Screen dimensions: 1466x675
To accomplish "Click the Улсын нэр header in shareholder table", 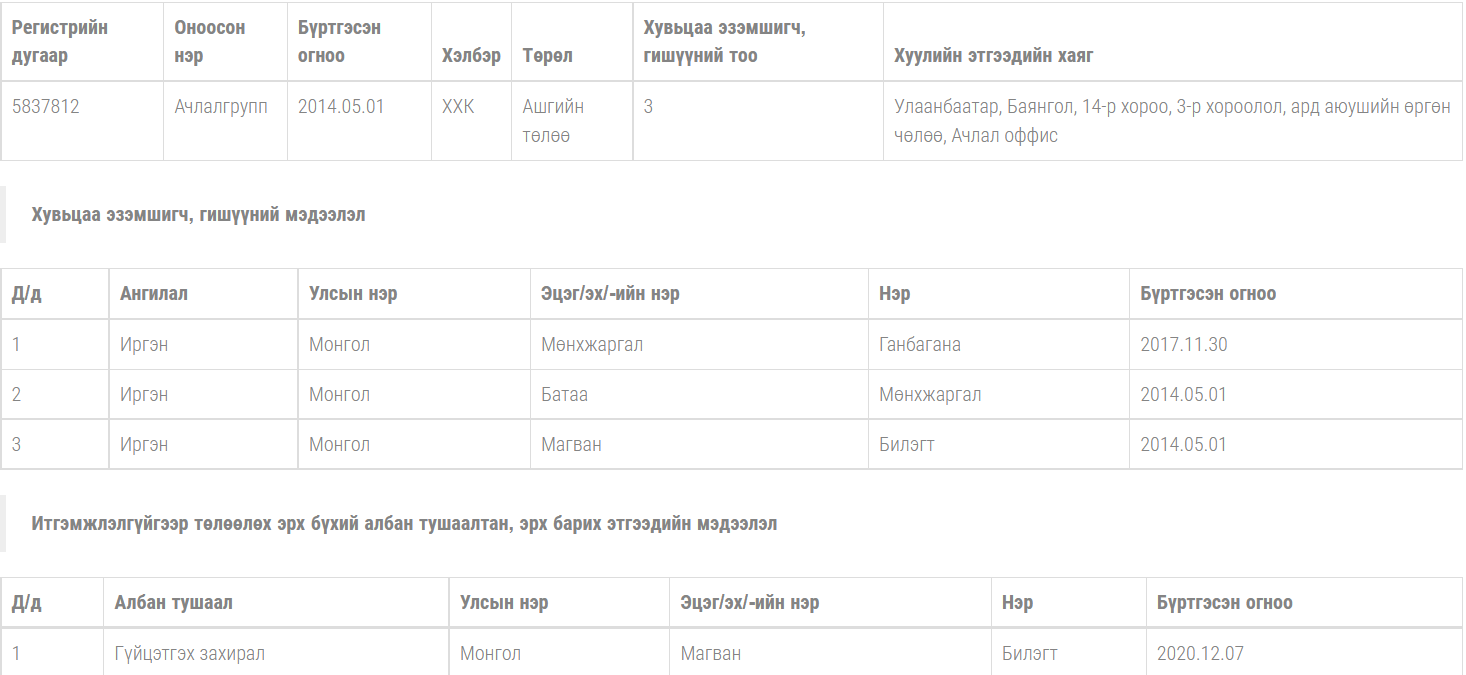I will [353, 294].
